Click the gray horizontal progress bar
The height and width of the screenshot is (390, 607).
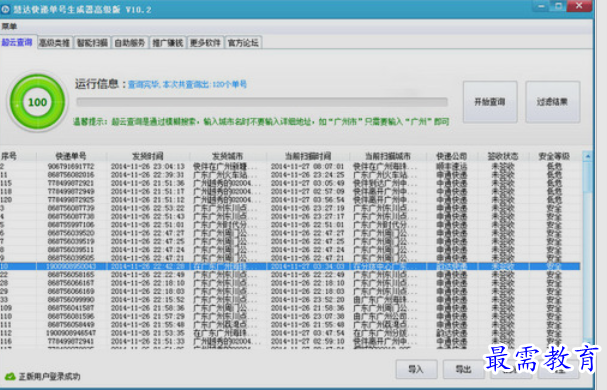tap(262, 102)
